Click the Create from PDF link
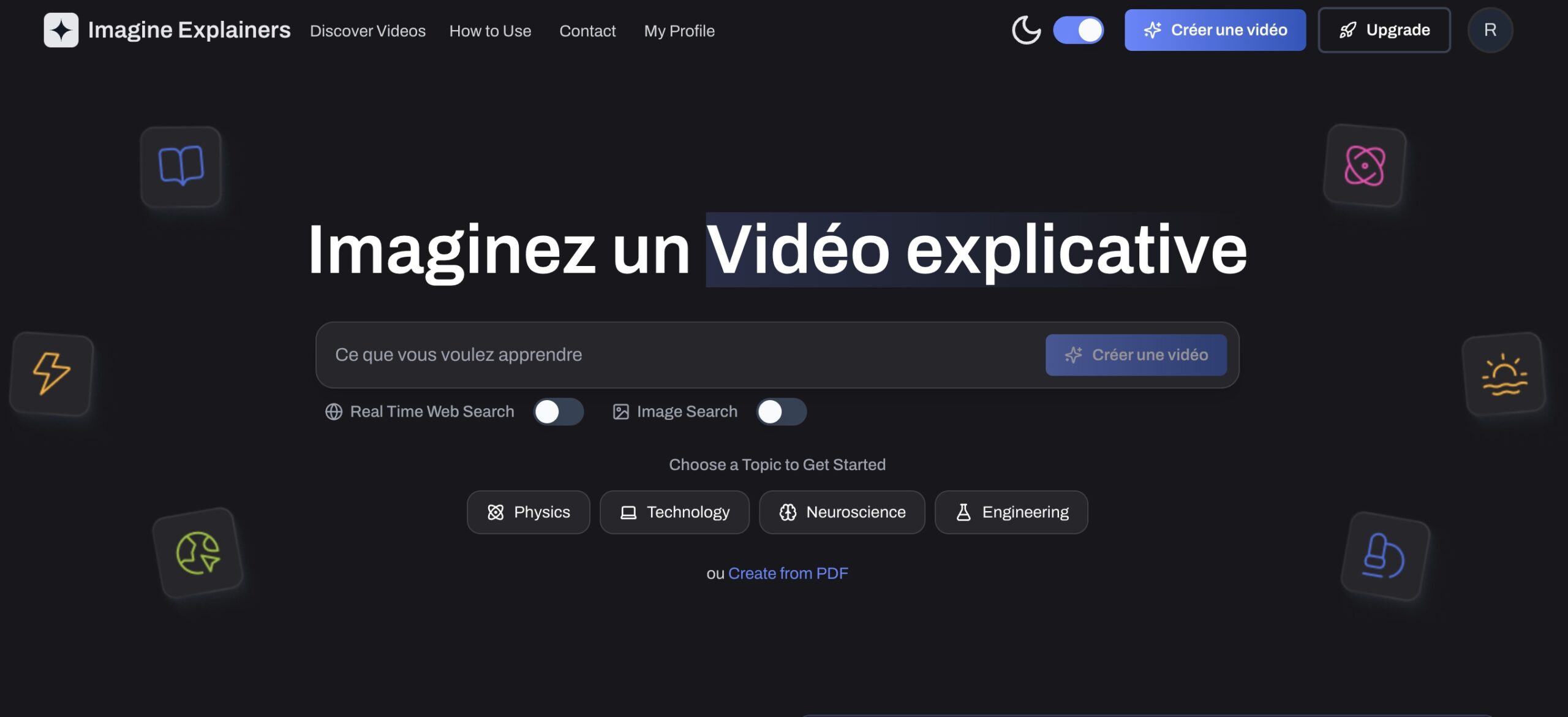The width and height of the screenshot is (1568, 717). (x=788, y=574)
